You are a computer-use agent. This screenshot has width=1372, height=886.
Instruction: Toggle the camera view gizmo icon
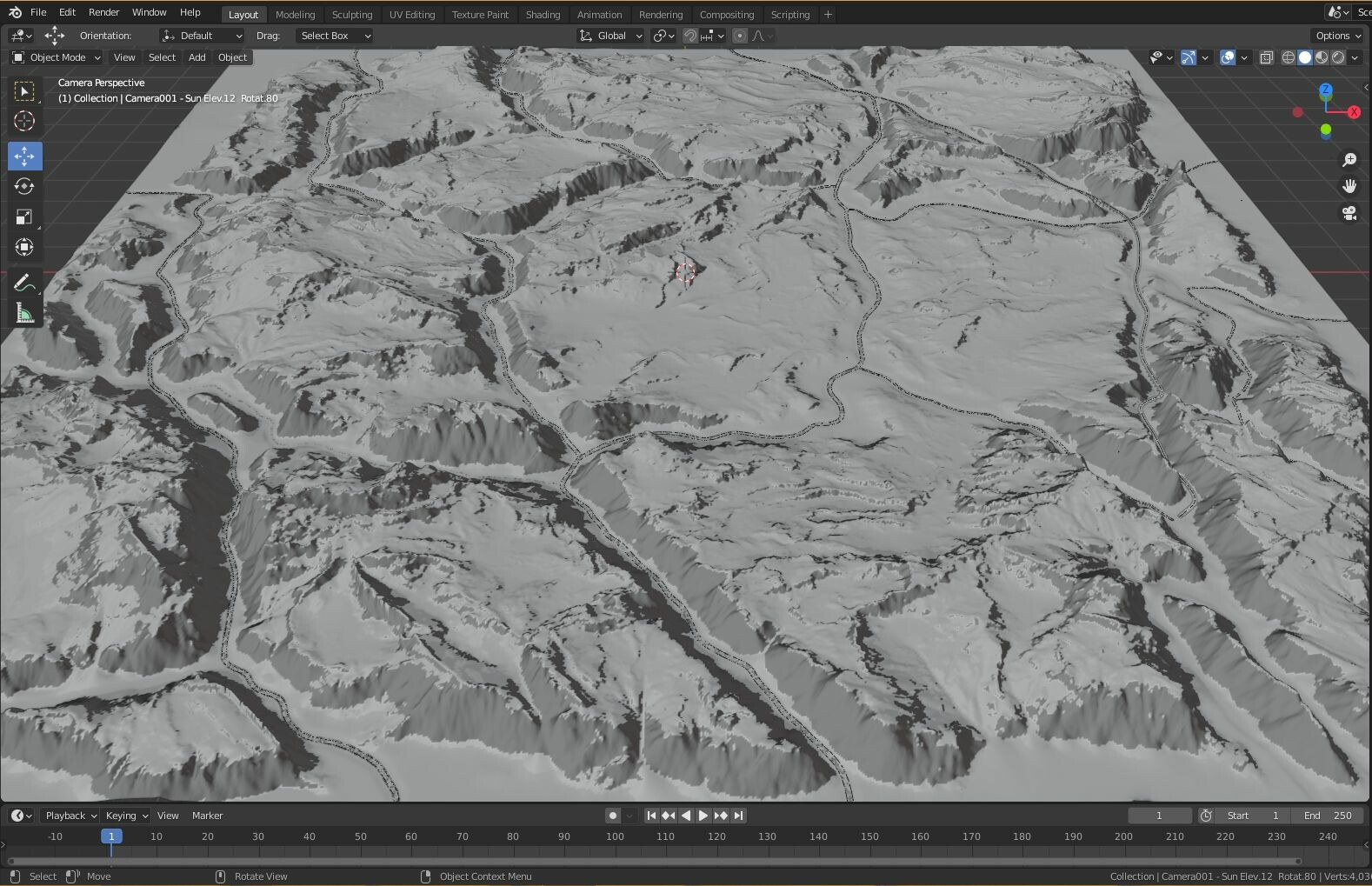1349,213
